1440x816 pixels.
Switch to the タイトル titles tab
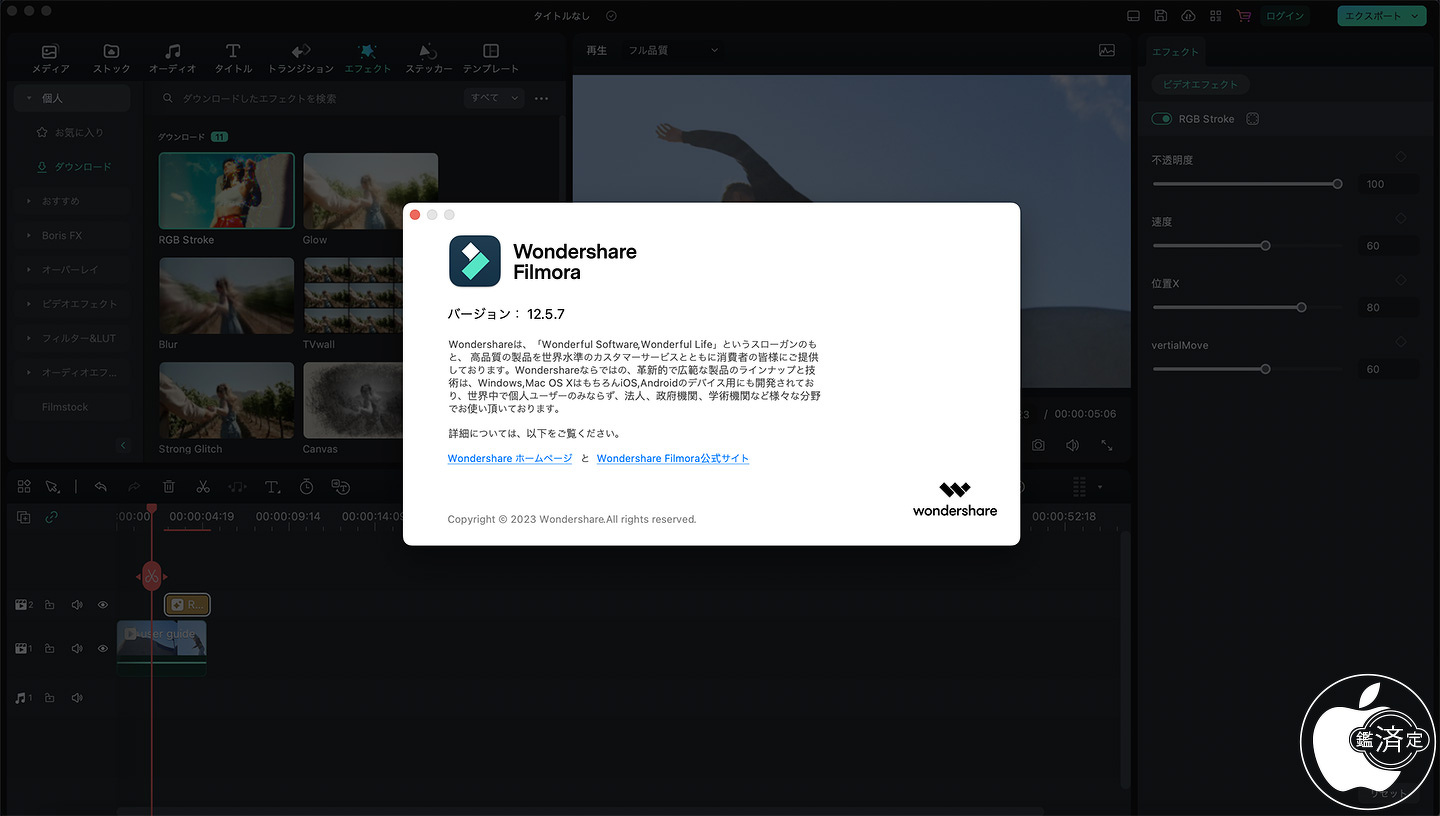pyautogui.click(x=233, y=59)
